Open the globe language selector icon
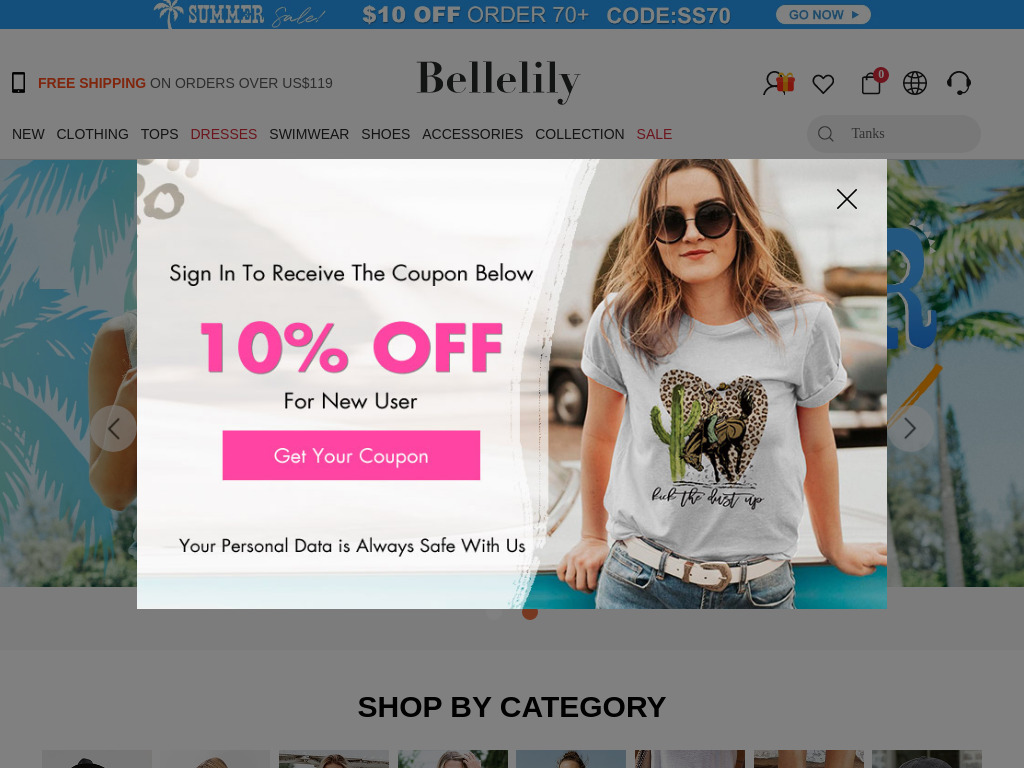1024x768 pixels. (x=914, y=83)
